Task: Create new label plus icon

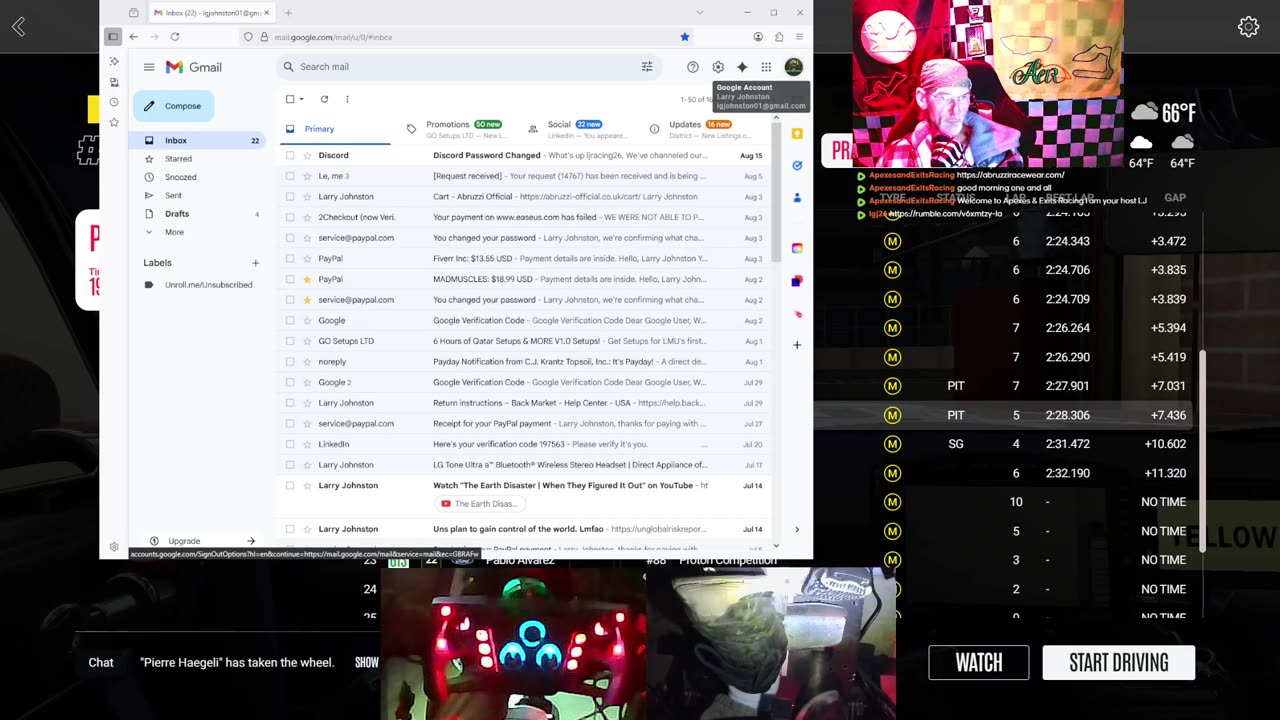Action: (x=255, y=263)
